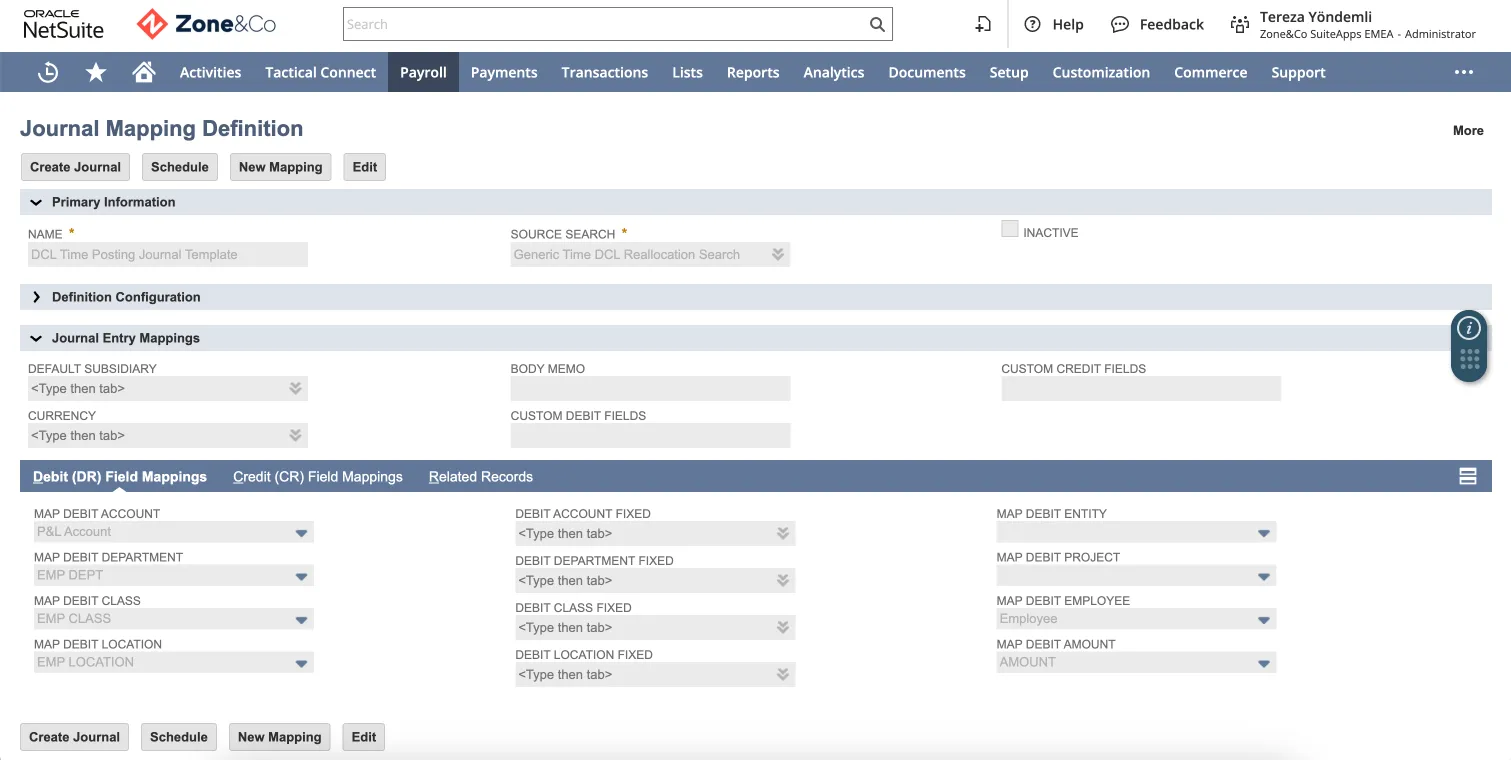Viewport: 1511px width, 760px height.
Task: Switch to Debit (DR) Field Mappings tab
Action: pyautogui.click(x=120, y=477)
